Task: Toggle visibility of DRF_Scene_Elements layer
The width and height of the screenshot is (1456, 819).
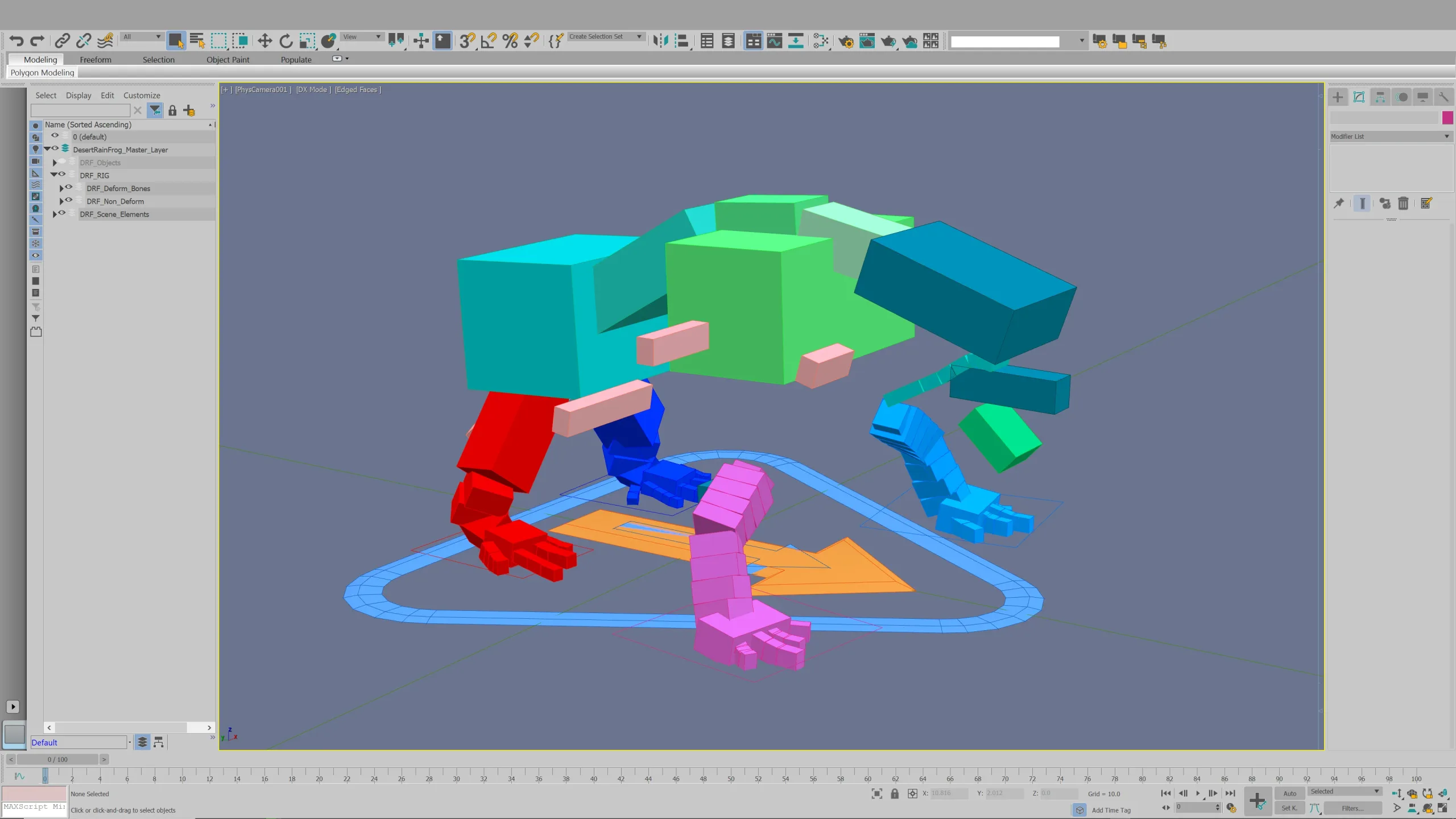Action: coord(62,213)
